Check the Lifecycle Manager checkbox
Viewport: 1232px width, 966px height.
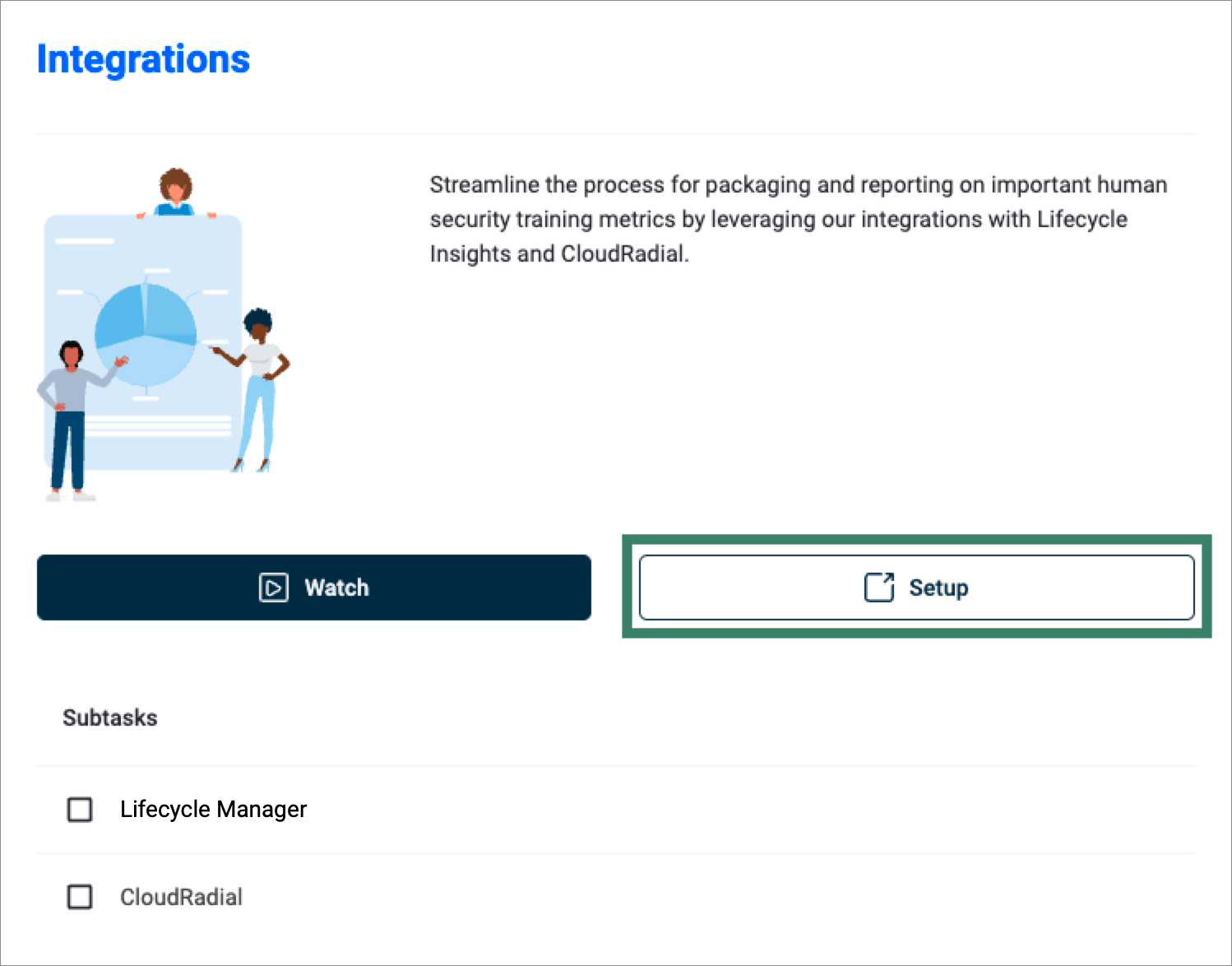pos(80,810)
